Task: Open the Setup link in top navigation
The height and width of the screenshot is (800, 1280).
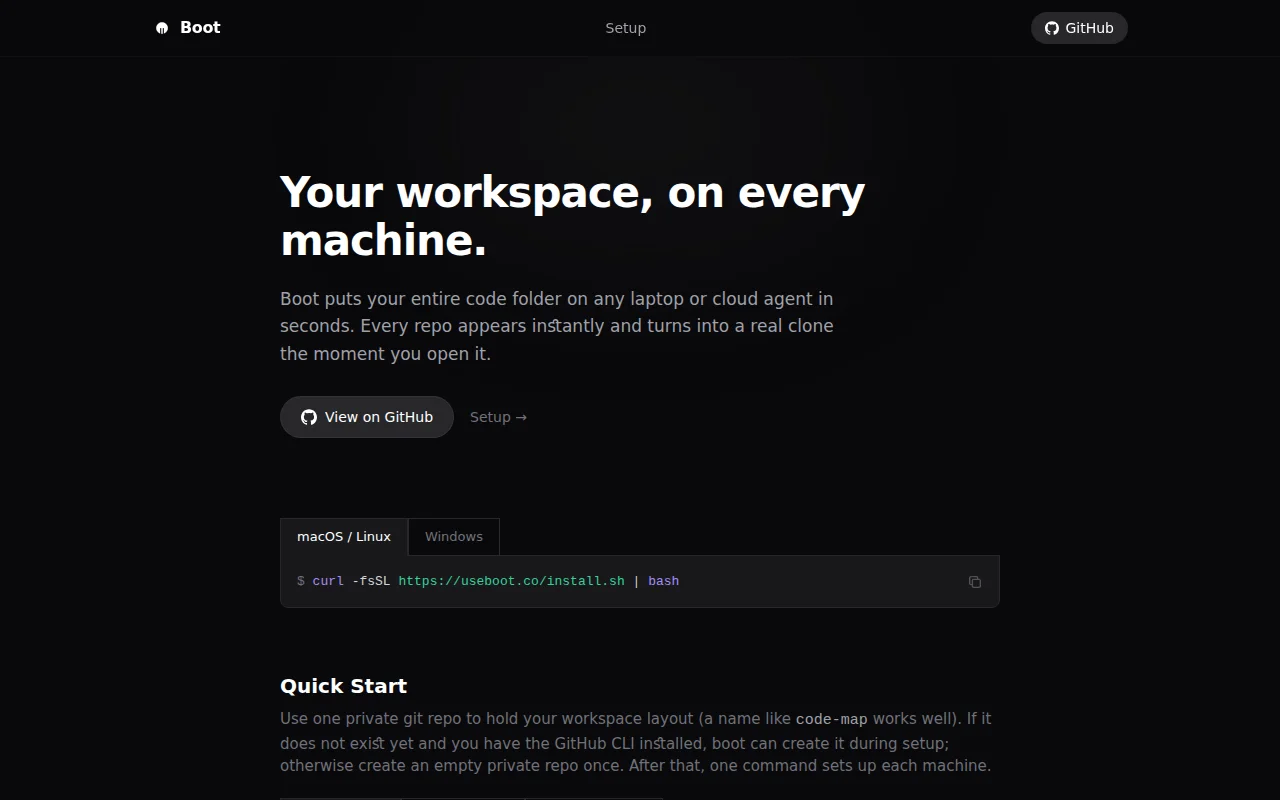Action: coord(626,28)
